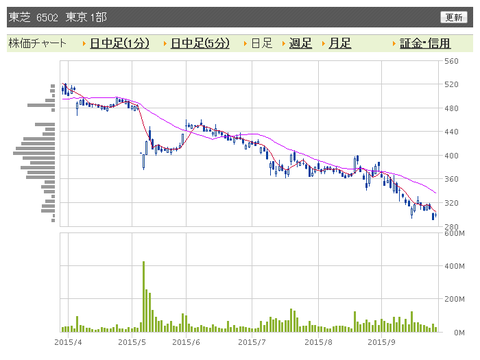Click the 400 price axis label
Viewport: 480px width, 360px height.
pos(451,156)
